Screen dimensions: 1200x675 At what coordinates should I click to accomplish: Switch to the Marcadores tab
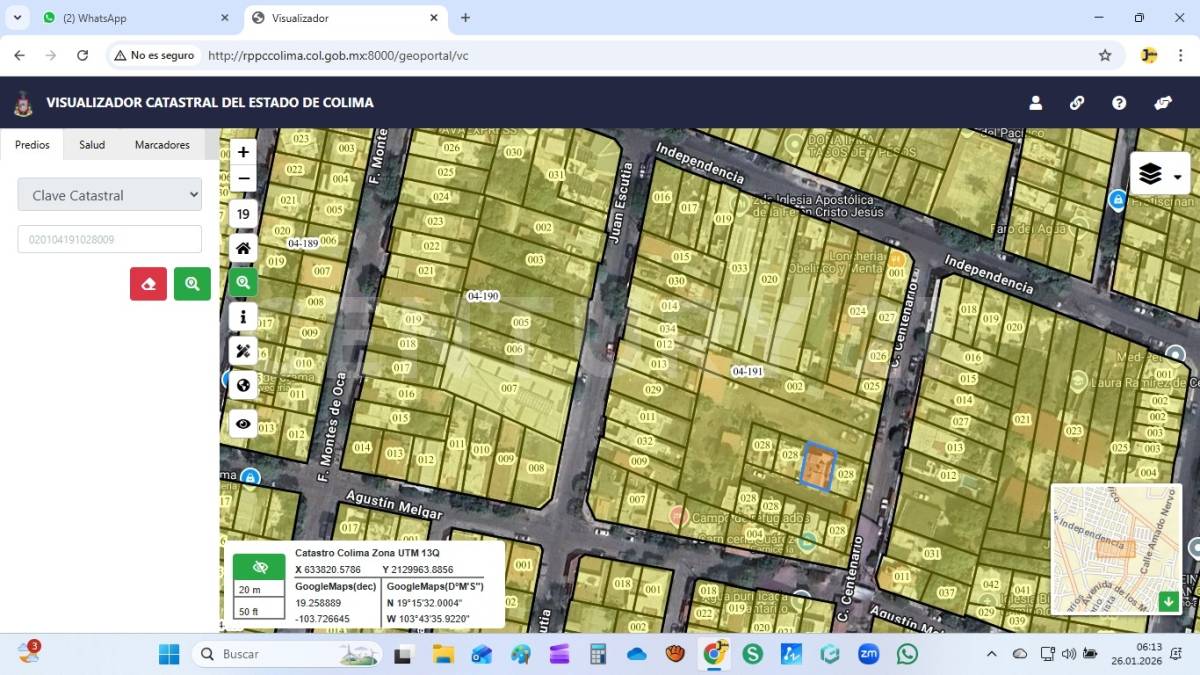tap(162, 145)
